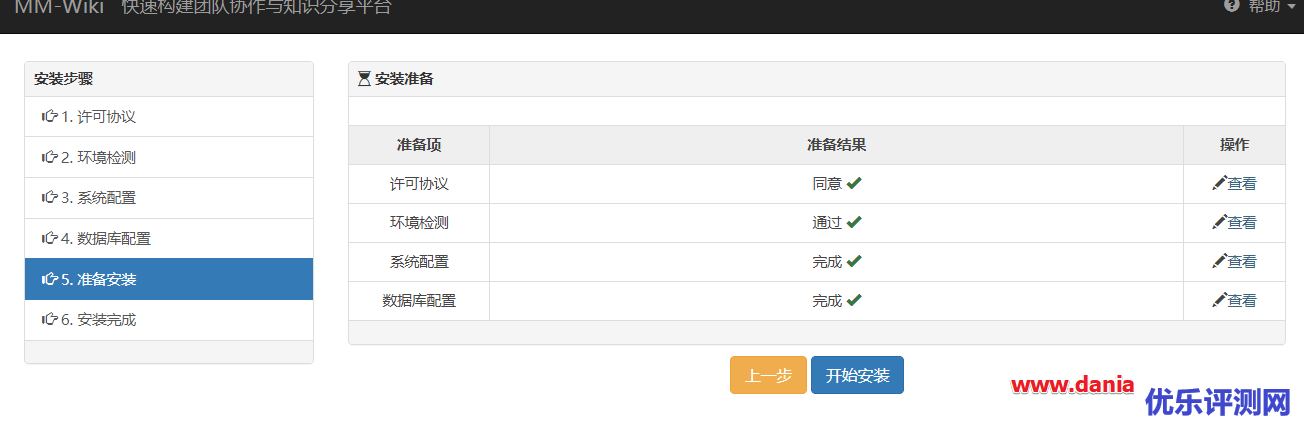Click checkmark in 系统配置 row
This screenshot has width=1304, height=429.
[854, 261]
